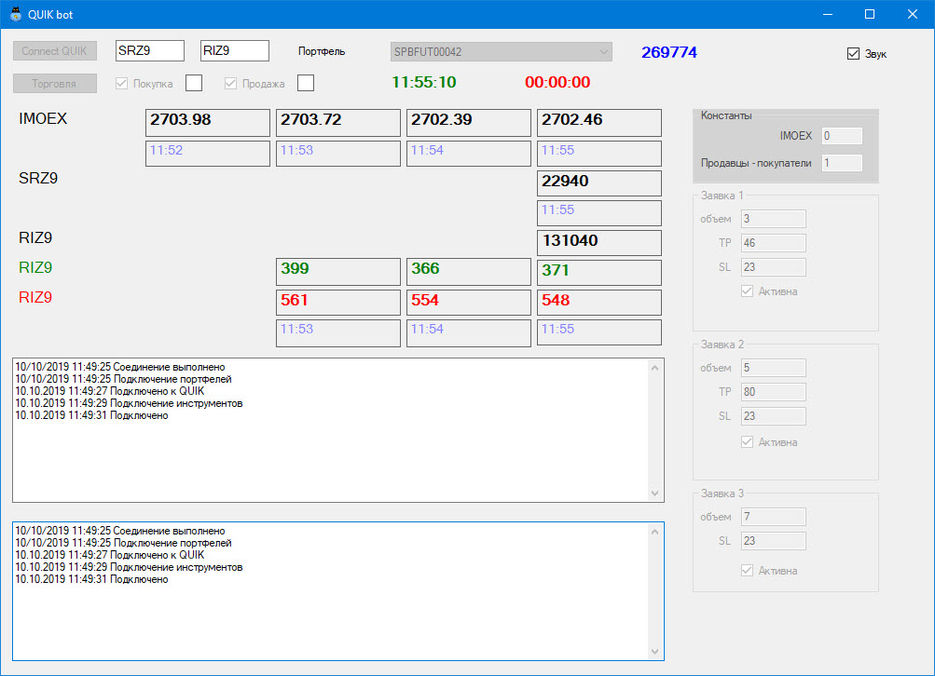
Task: Click 'Подключение инструментов' line in lower log
Action: [x=129, y=567]
